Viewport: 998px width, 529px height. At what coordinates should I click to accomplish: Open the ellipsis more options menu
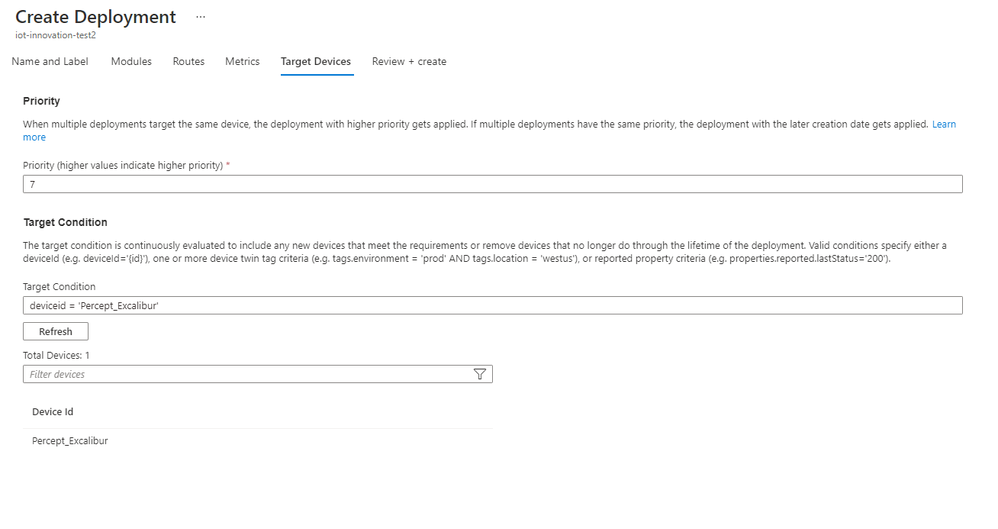coord(201,17)
